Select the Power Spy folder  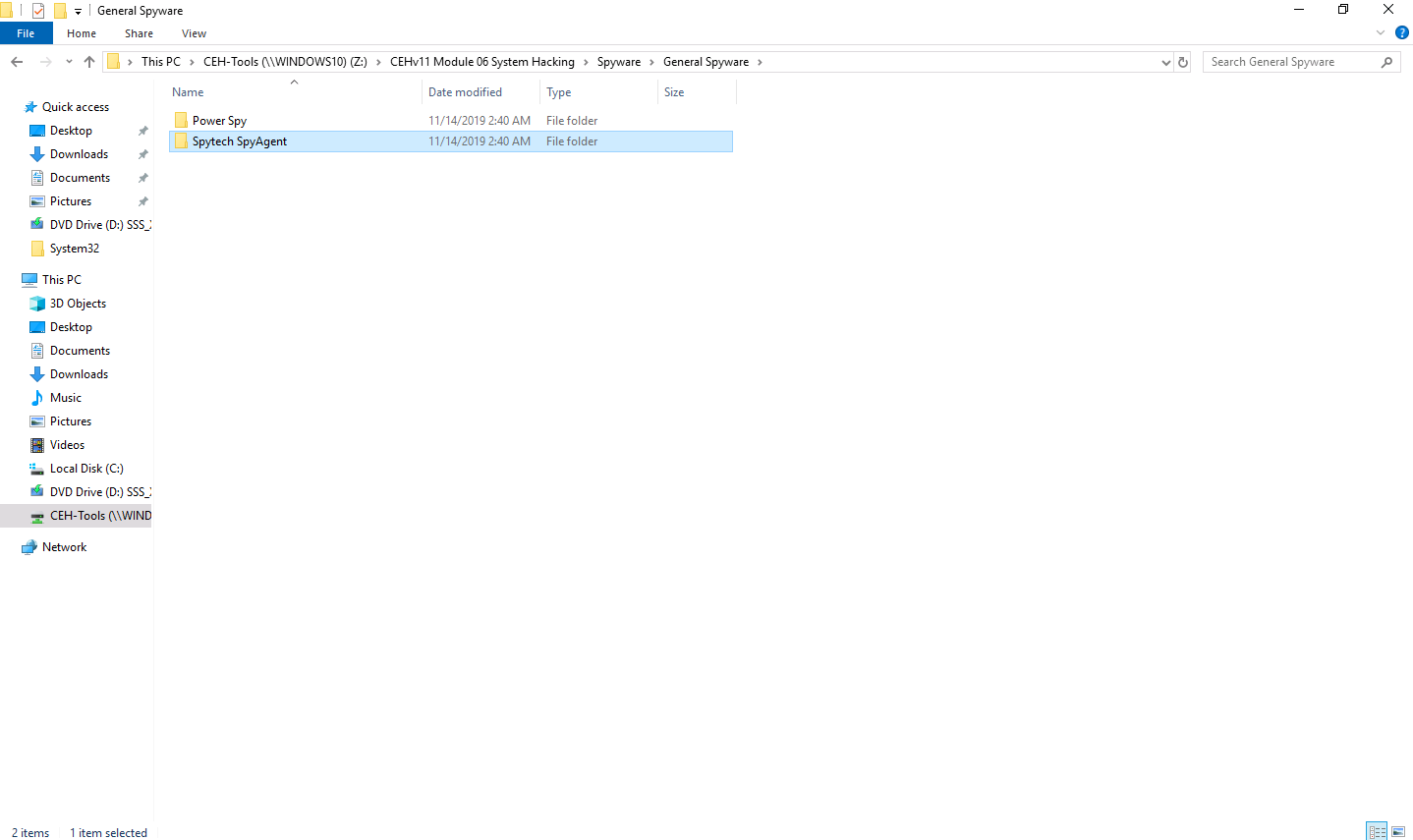point(451,121)
